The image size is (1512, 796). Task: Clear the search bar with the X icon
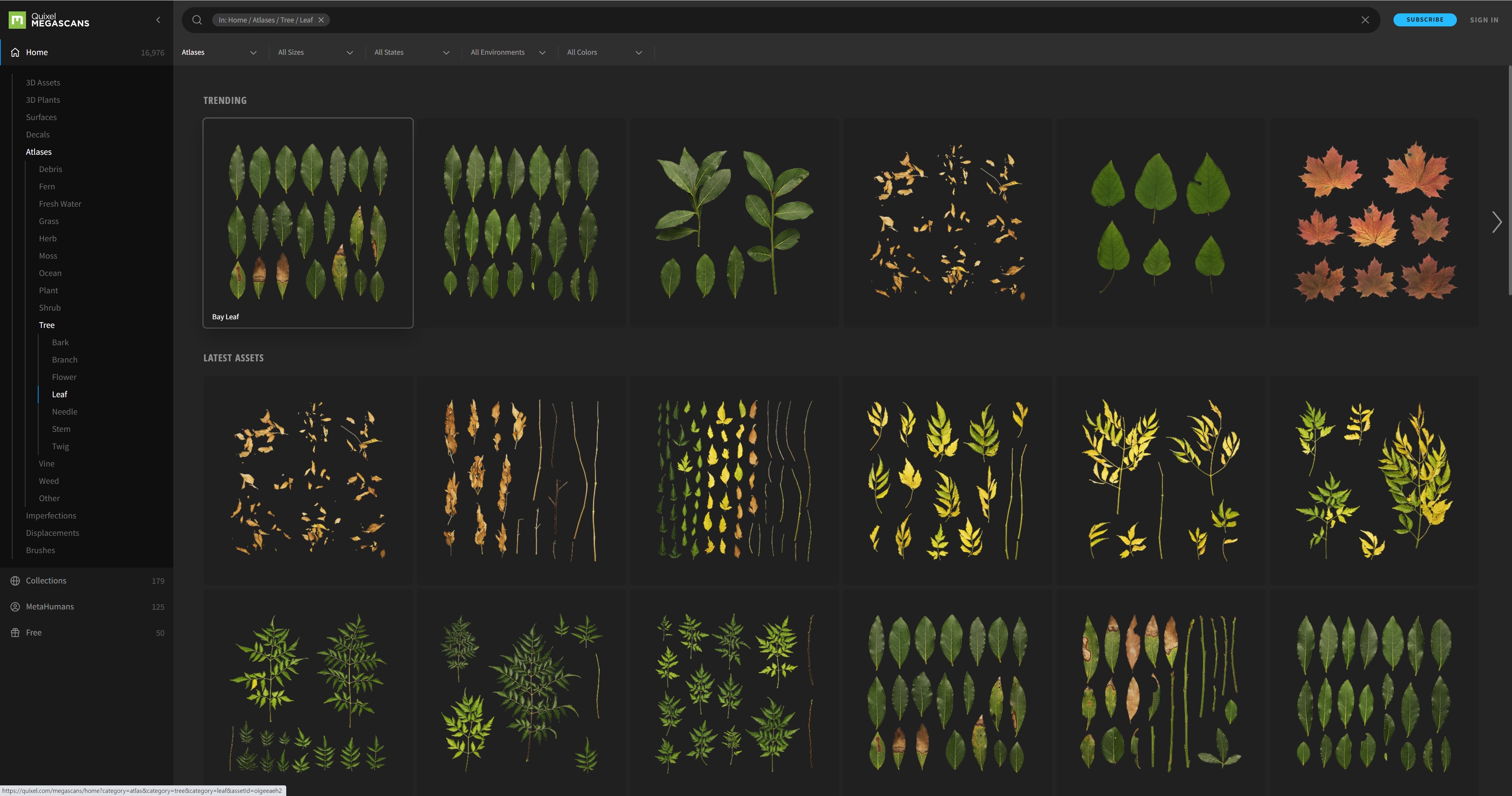click(x=1365, y=20)
